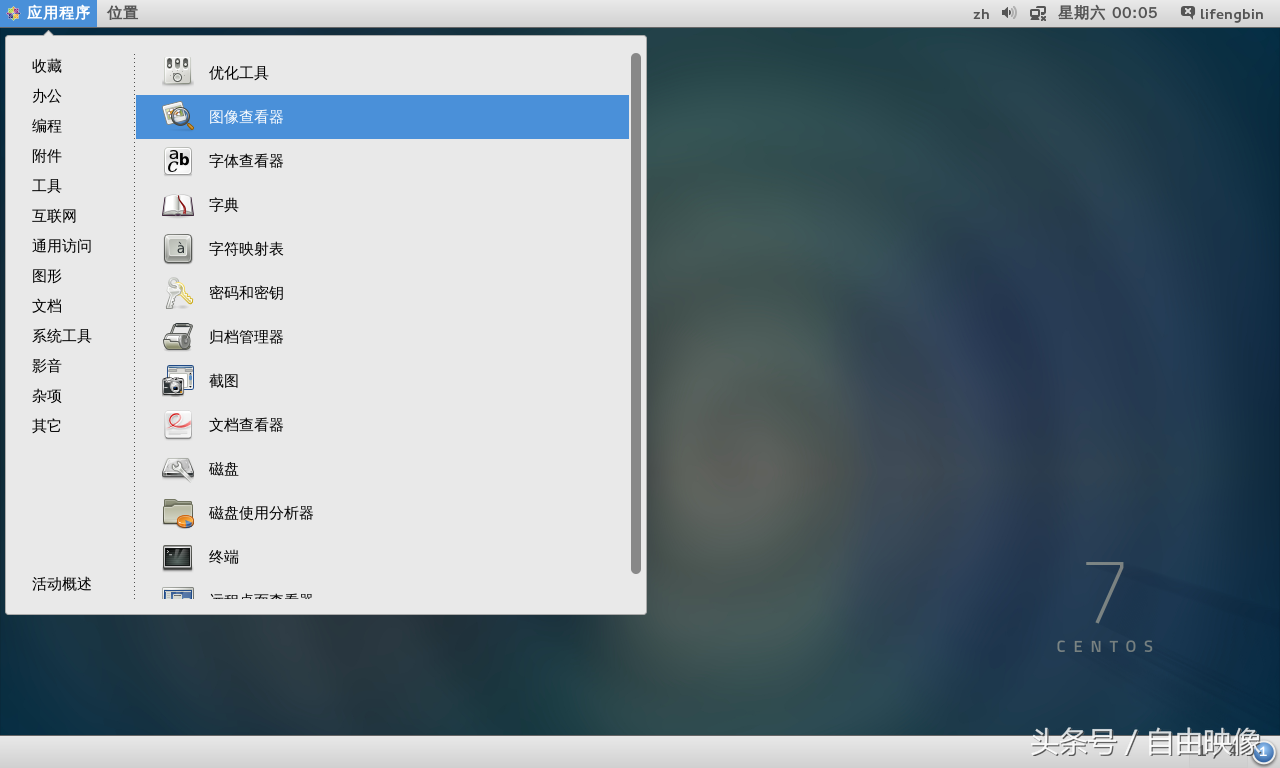This screenshot has height=768, width=1280.
Task: Launch 归档管理器 archive manager icon
Action: click(x=178, y=337)
